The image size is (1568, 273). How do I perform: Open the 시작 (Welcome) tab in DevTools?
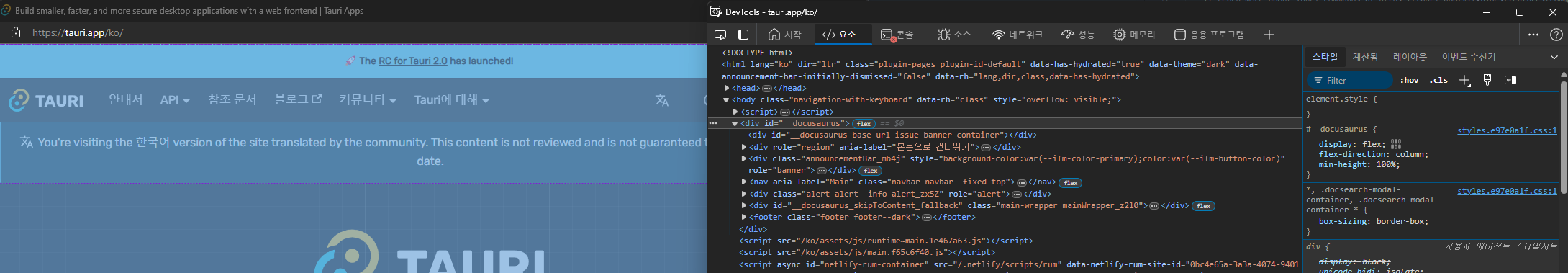(784, 35)
